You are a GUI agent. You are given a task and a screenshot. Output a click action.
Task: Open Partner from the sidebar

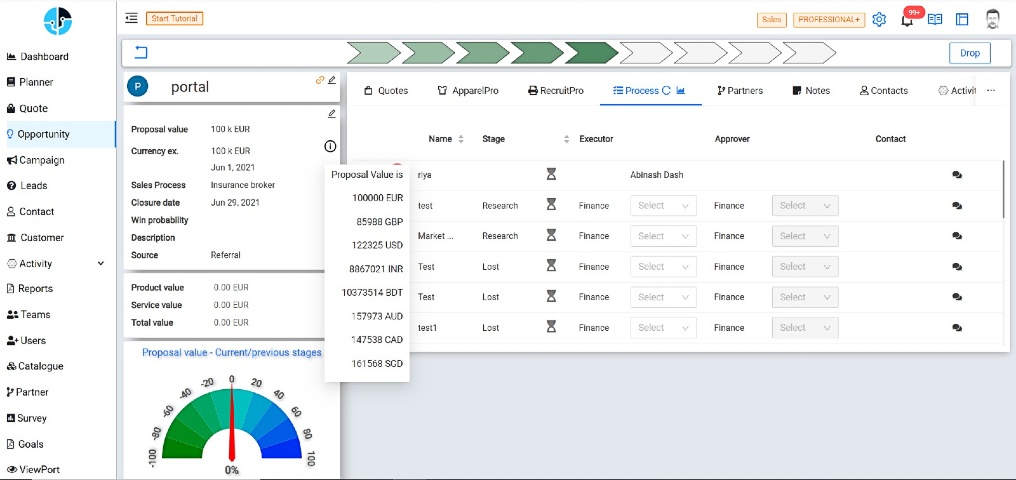point(27,393)
